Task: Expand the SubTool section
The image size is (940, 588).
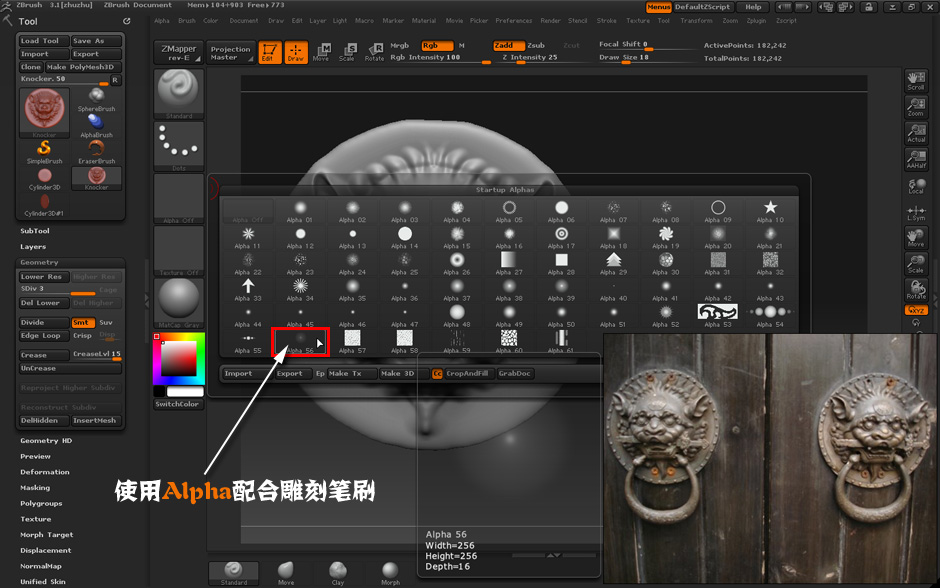Action: coord(35,231)
